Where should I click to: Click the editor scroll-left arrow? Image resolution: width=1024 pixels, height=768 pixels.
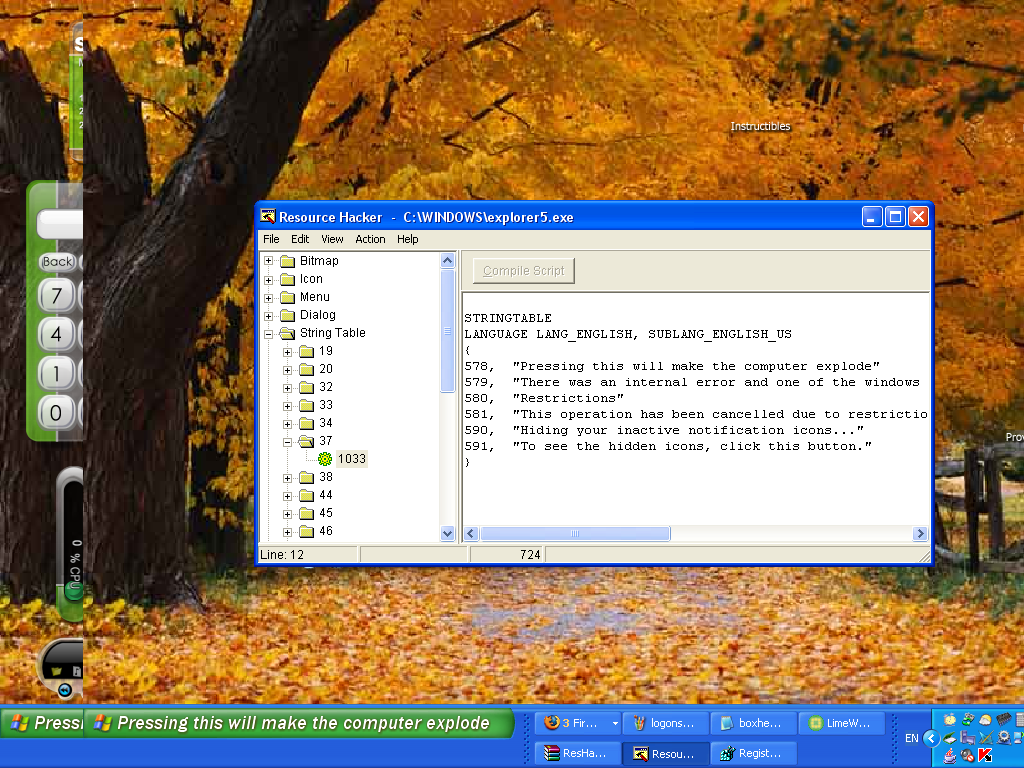tap(471, 534)
